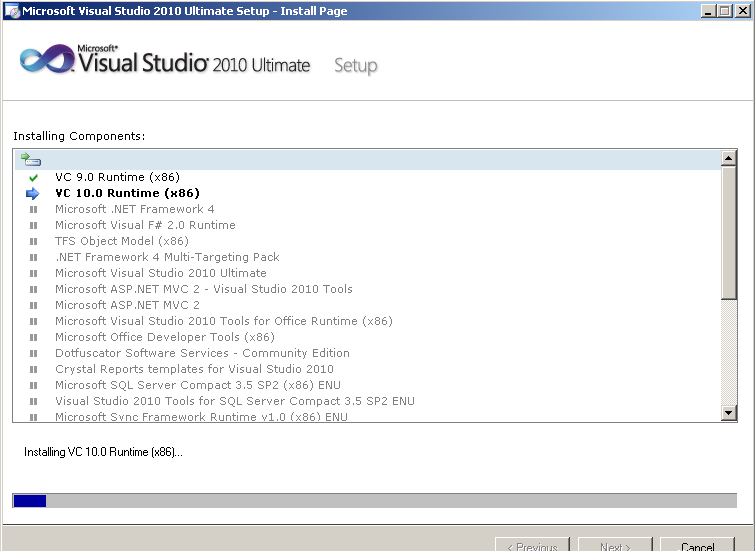Click pending icon beside Tools for Office Runtime (x86)
The height and width of the screenshot is (551, 755).
pos(33,321)
